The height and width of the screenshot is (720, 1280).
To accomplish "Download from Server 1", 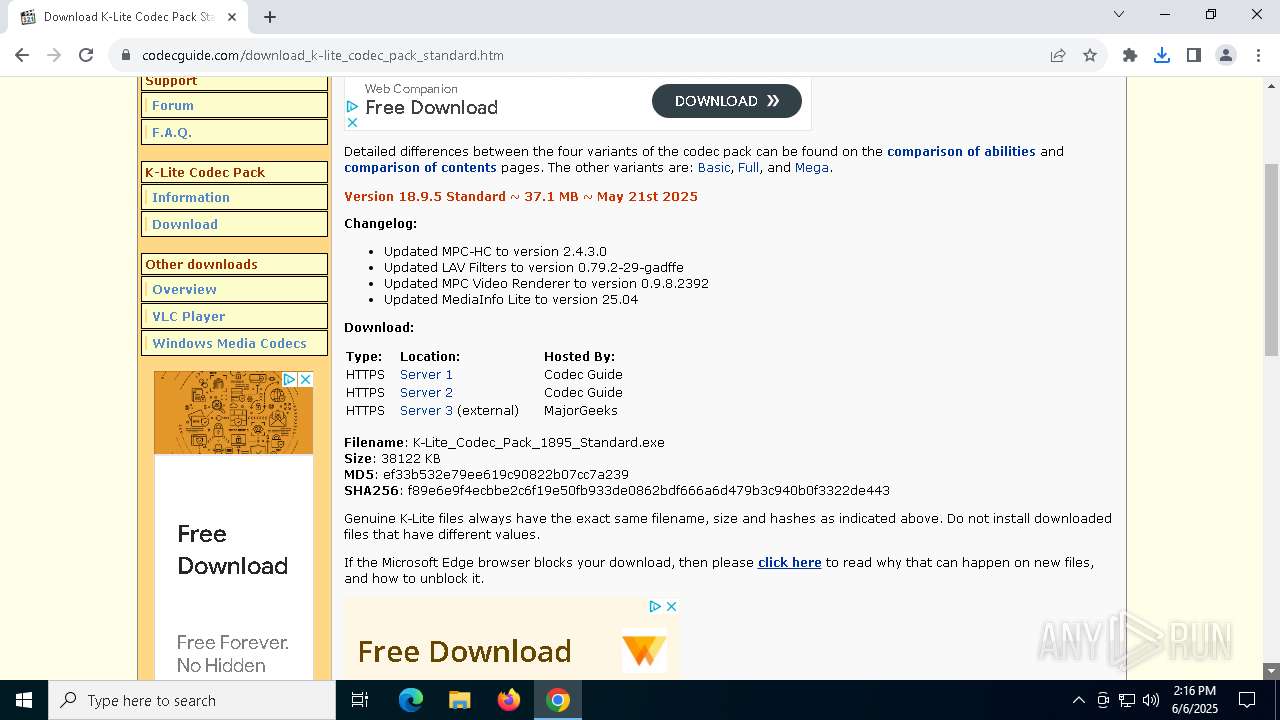I will coord(426,374).
